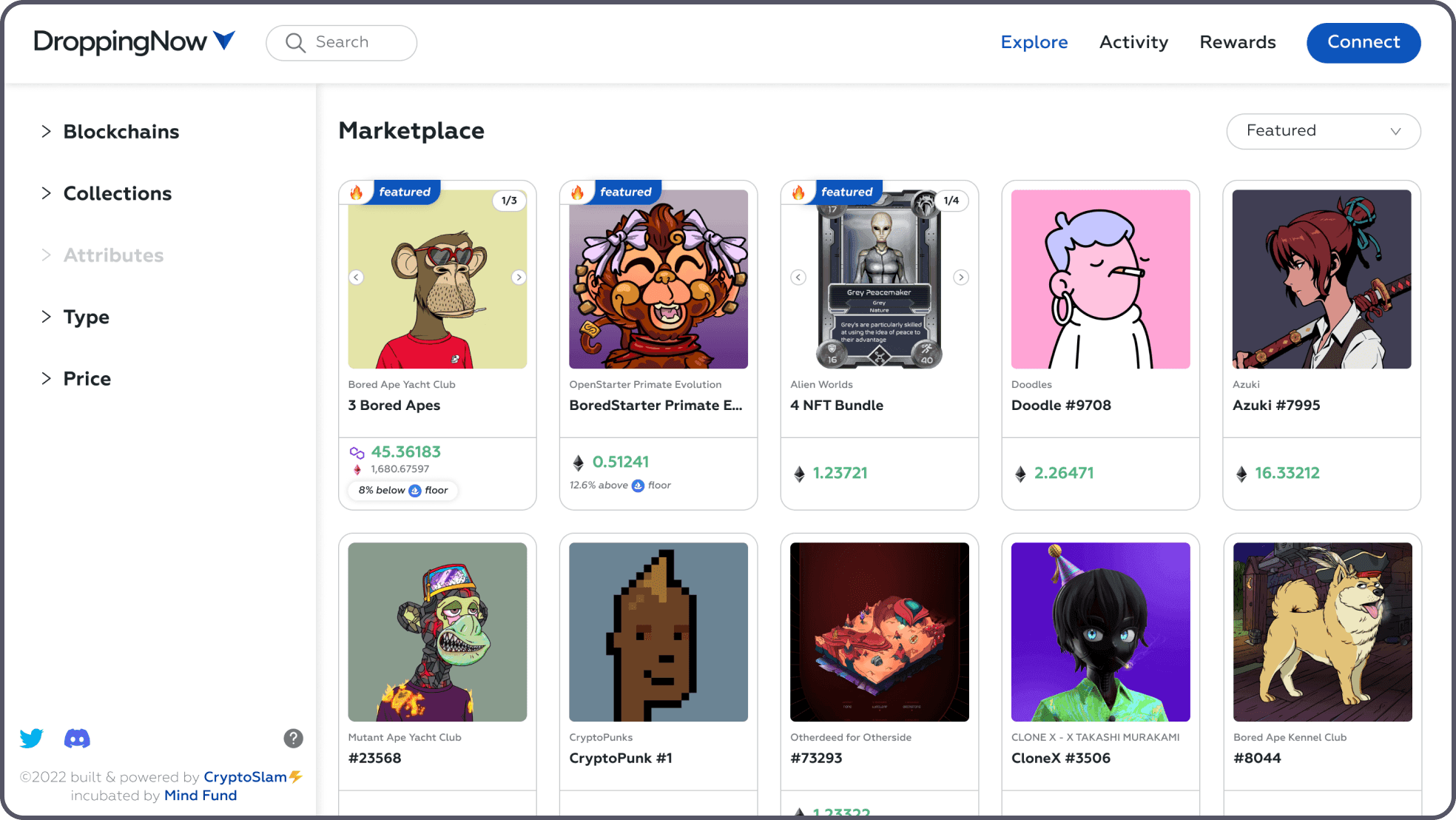
Task: Show previous image on 3 Bored Apes card
Action: (x=357, y=277)
